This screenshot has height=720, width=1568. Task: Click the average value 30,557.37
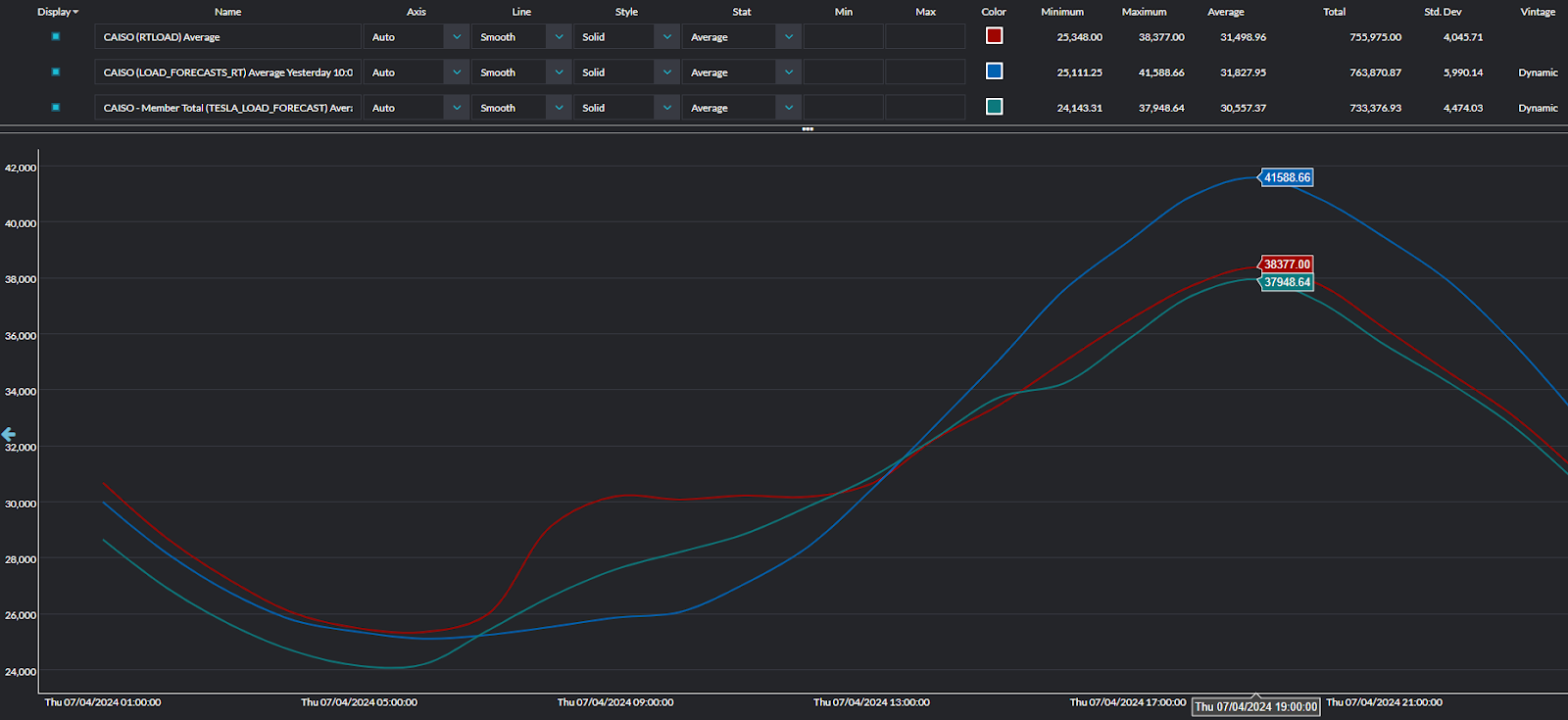click(x=1243, y=108)
